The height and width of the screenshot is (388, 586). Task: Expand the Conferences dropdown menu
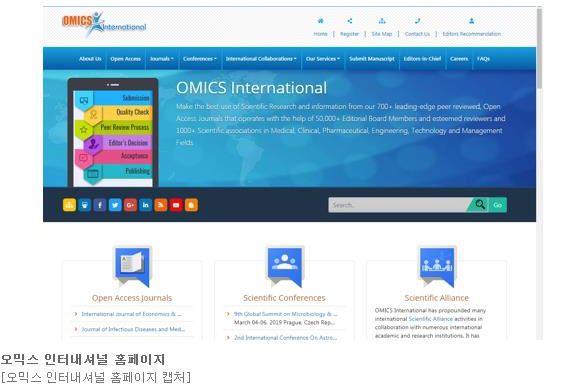coord(200,59)
